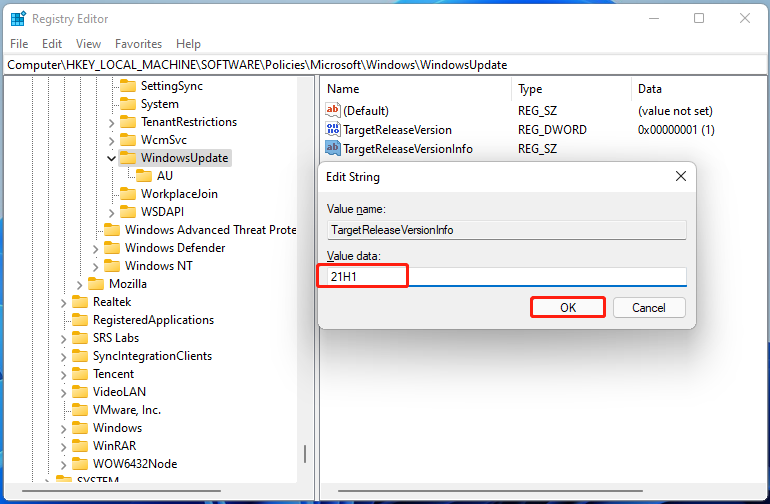Click the WorkplaceJoin folder icon
The height and width of the screenshot is (504, 770).
pyautogui.click(x=128, y=194)
